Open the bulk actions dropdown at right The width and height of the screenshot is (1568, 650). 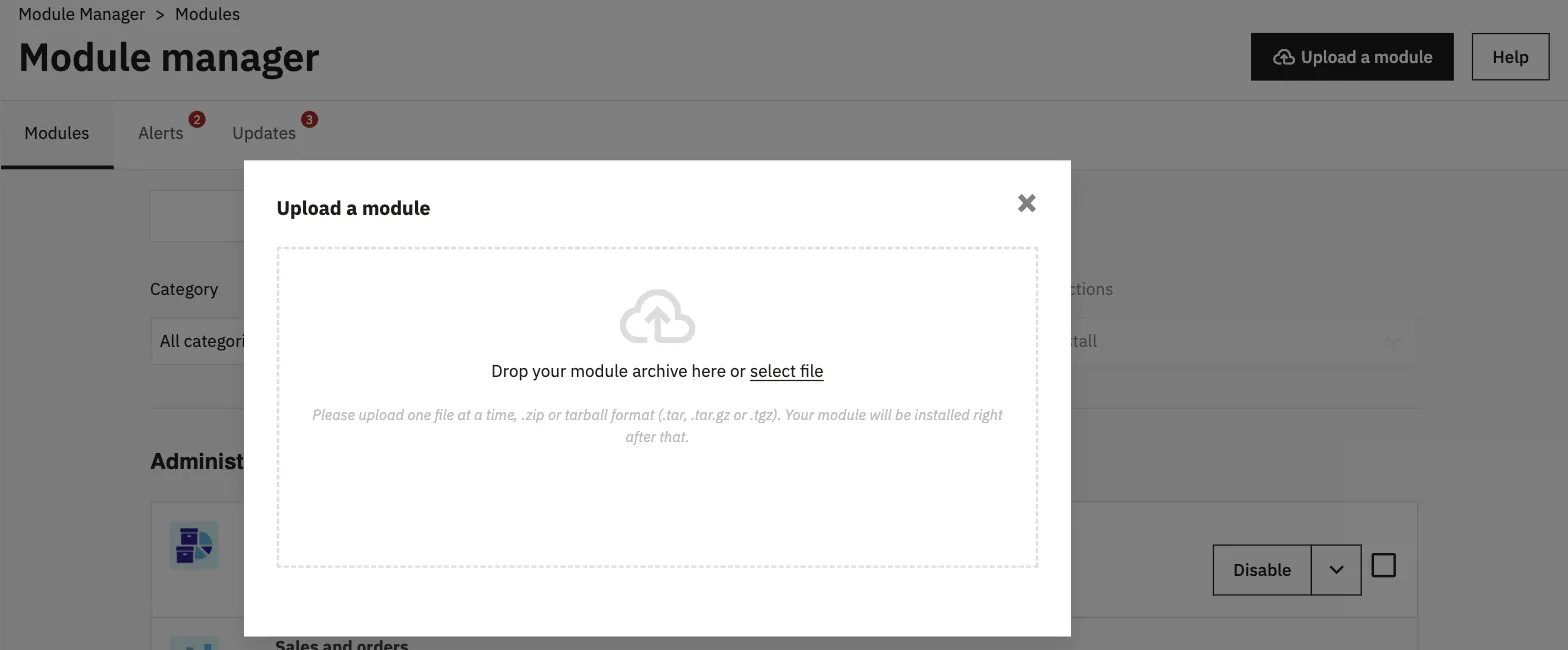[x=1243, y=341]
